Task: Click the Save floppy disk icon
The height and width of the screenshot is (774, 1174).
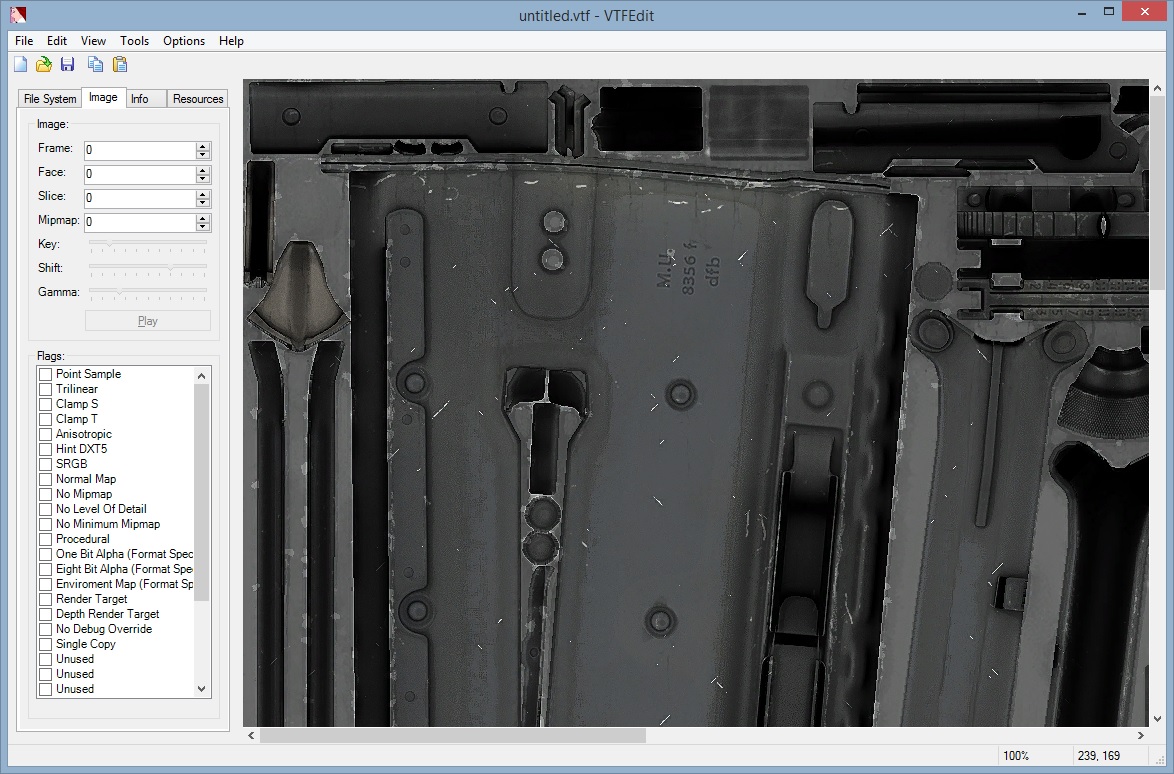Action: 67,64
